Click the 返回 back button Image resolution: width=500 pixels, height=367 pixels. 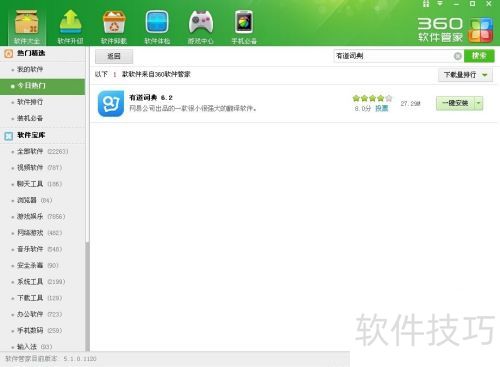[x=114, y=56]
